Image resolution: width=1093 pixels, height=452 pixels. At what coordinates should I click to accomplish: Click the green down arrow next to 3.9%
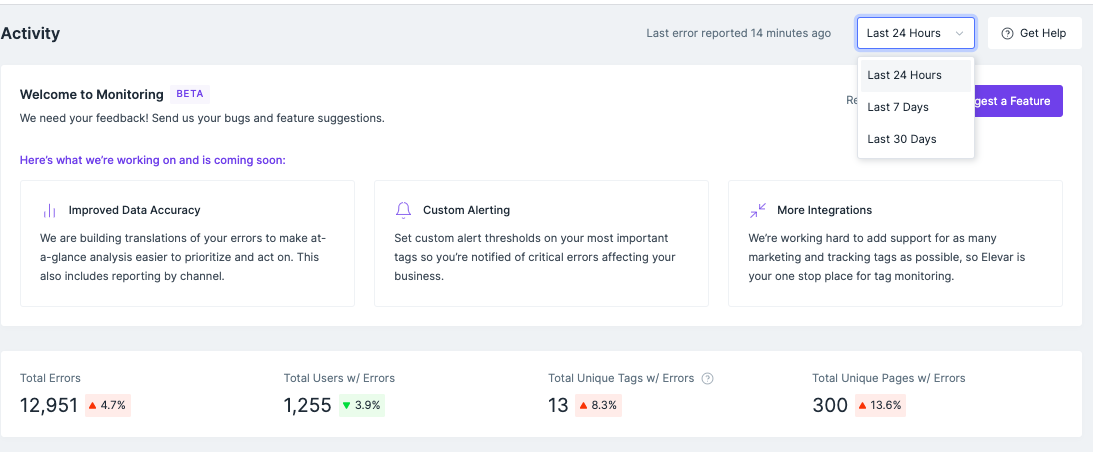[346, 405]
